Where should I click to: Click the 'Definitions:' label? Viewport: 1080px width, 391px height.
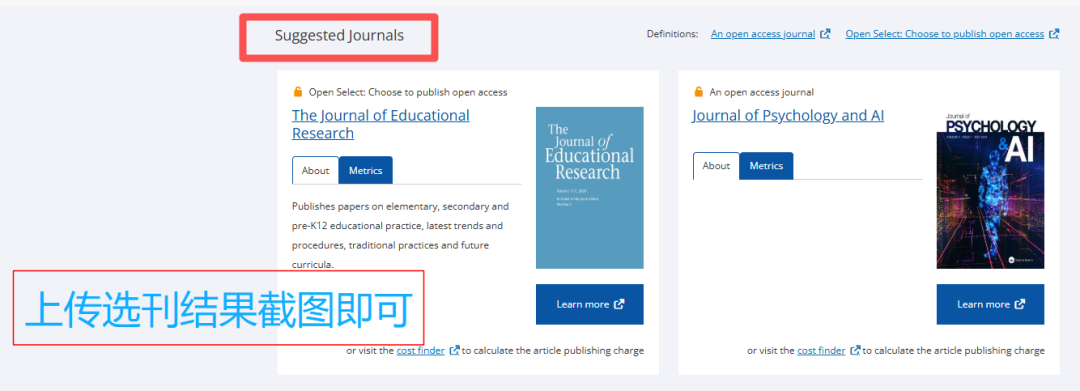coord(672,34)
